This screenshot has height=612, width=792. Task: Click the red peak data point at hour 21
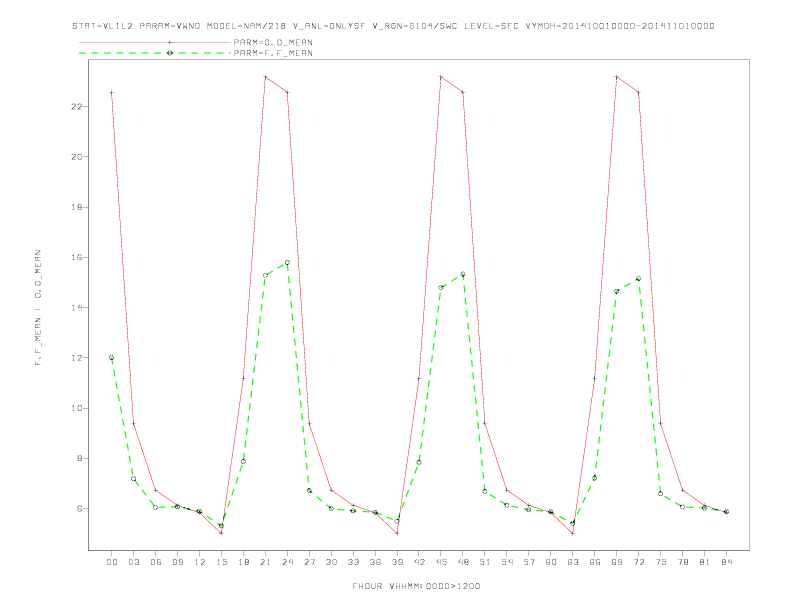[265, 77]
